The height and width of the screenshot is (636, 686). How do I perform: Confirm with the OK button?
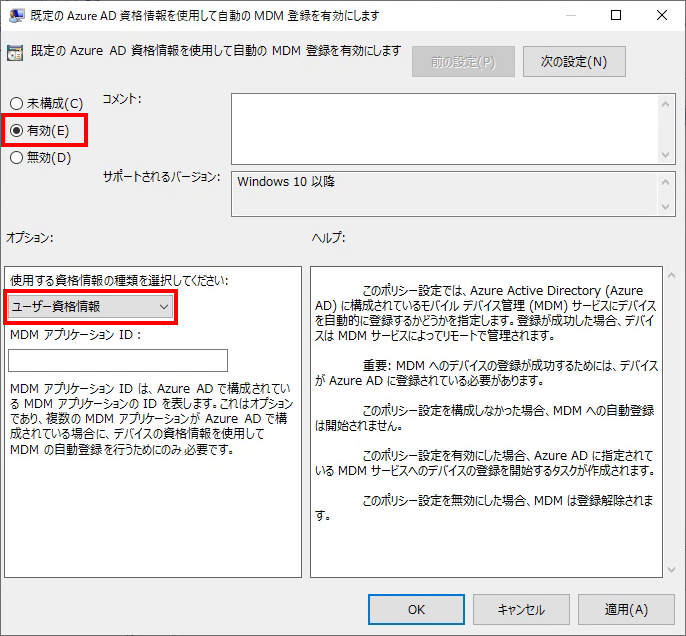click(416, 609)
